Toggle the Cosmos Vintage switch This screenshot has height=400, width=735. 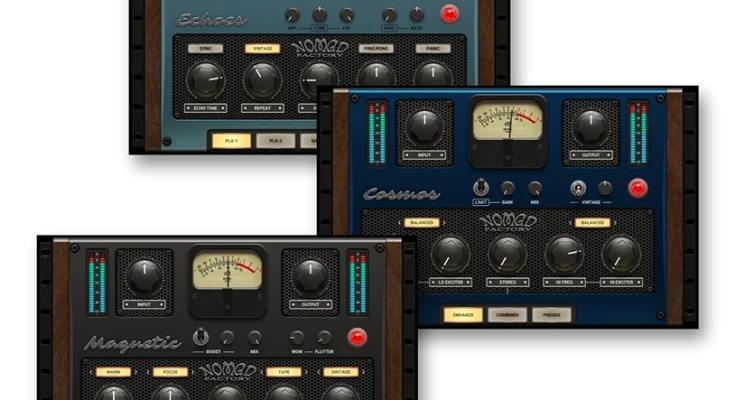pos(577,188)
